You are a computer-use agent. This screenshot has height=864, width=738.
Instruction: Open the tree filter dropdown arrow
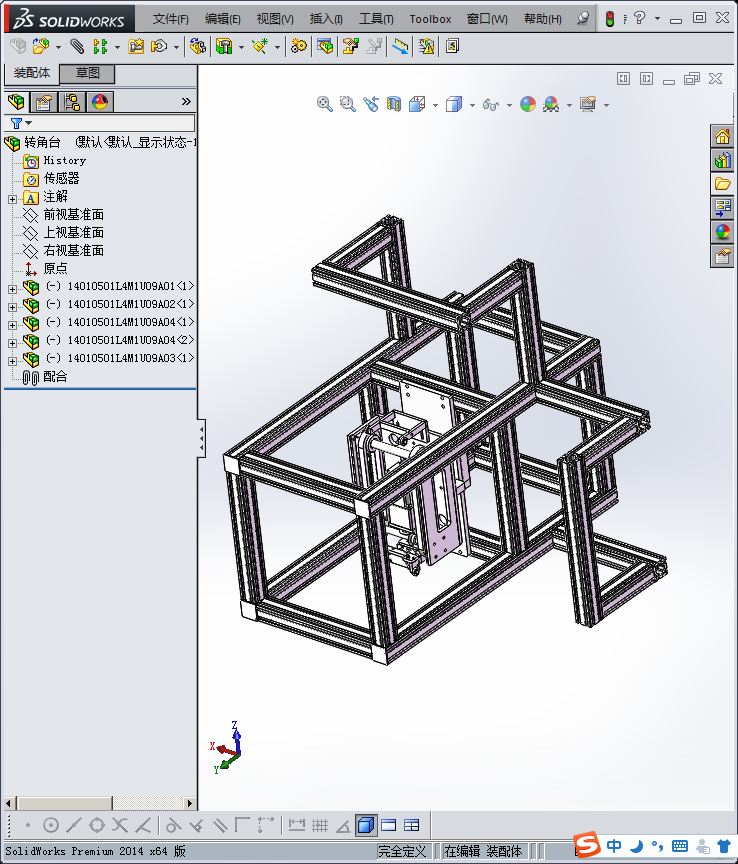coord(29,123)
